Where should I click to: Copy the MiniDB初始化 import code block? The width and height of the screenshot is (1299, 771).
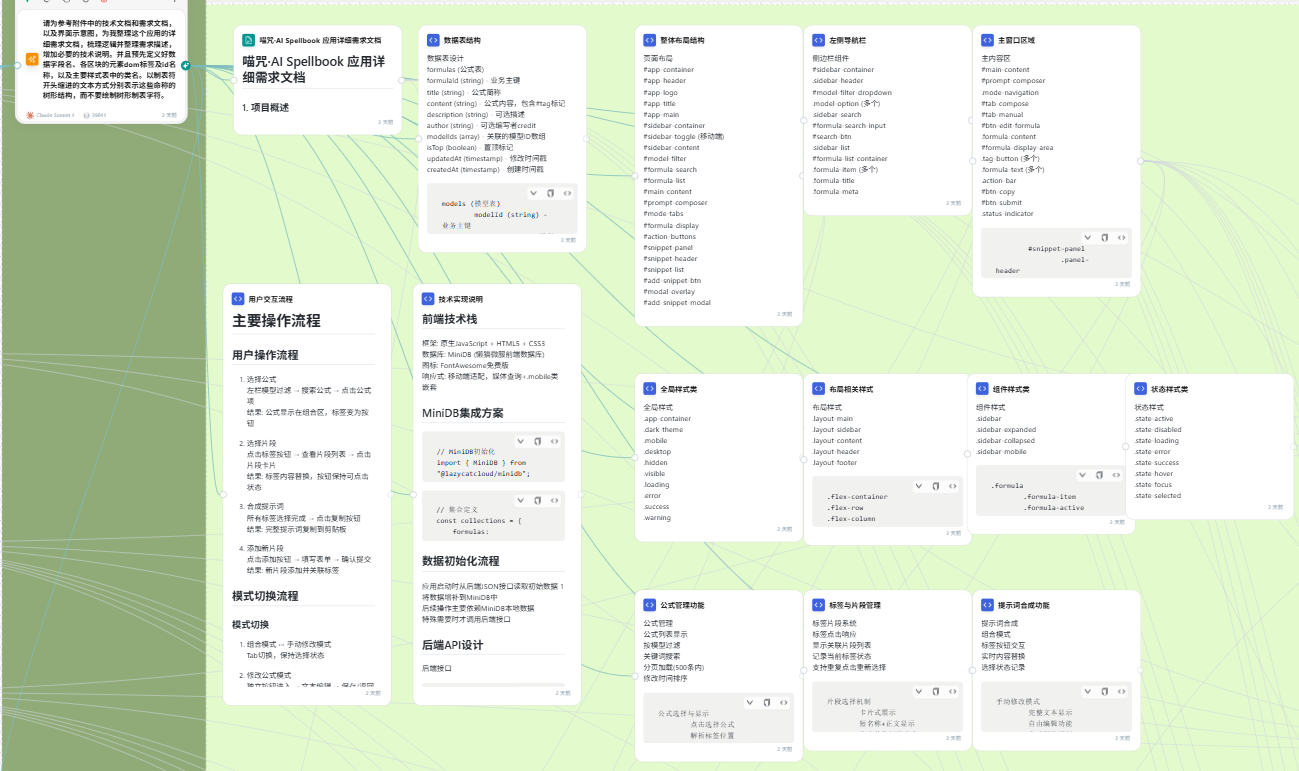click(x=537, y=441)
